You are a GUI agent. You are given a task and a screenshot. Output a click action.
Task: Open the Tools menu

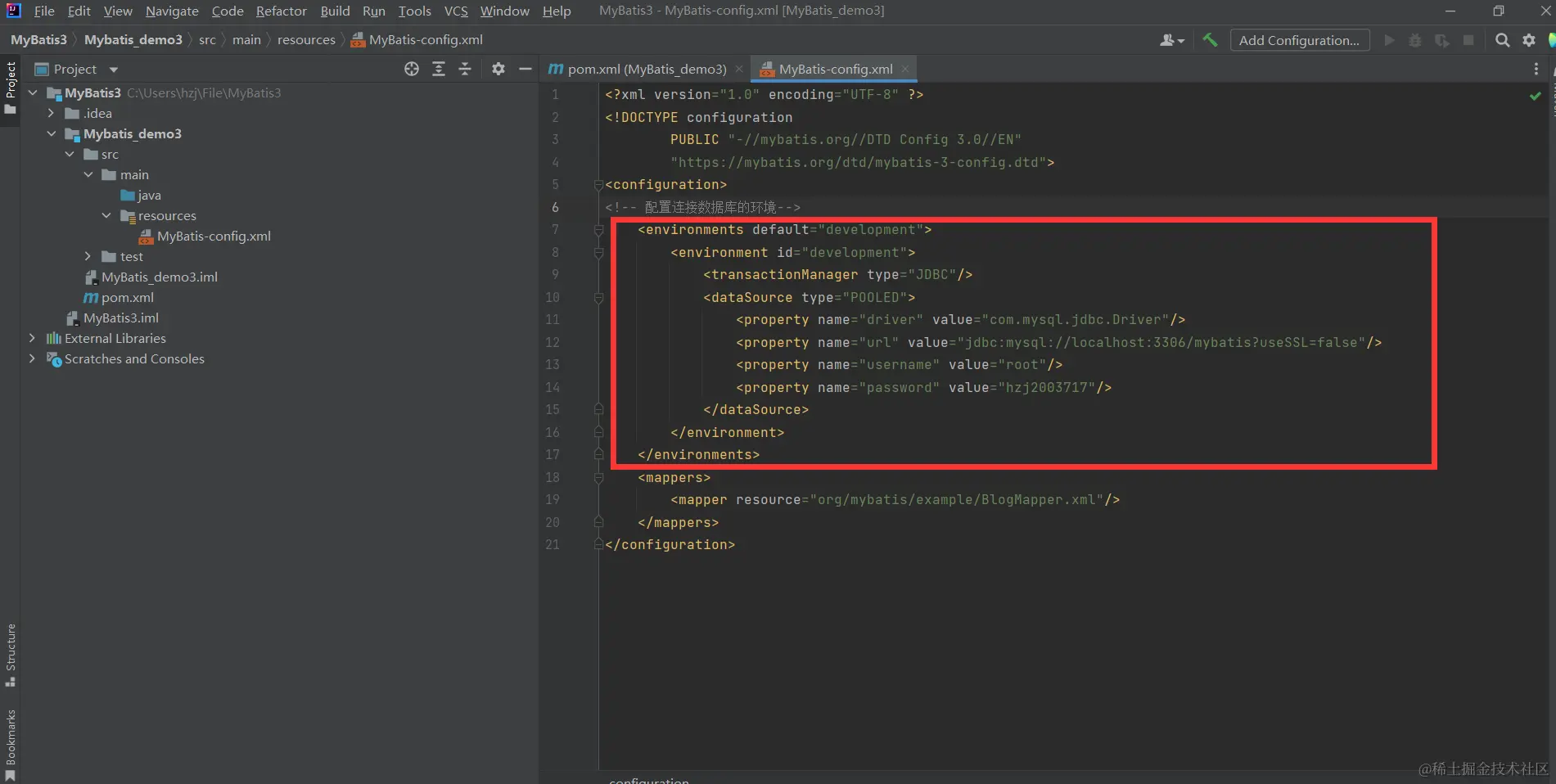pos(414,11)
